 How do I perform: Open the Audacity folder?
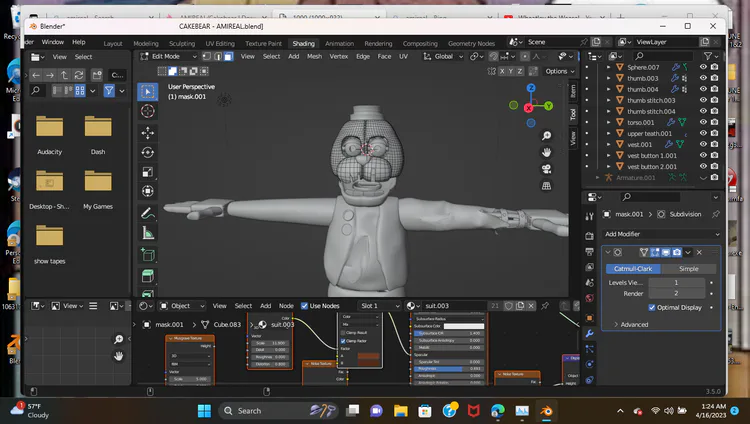click(50, 135)
